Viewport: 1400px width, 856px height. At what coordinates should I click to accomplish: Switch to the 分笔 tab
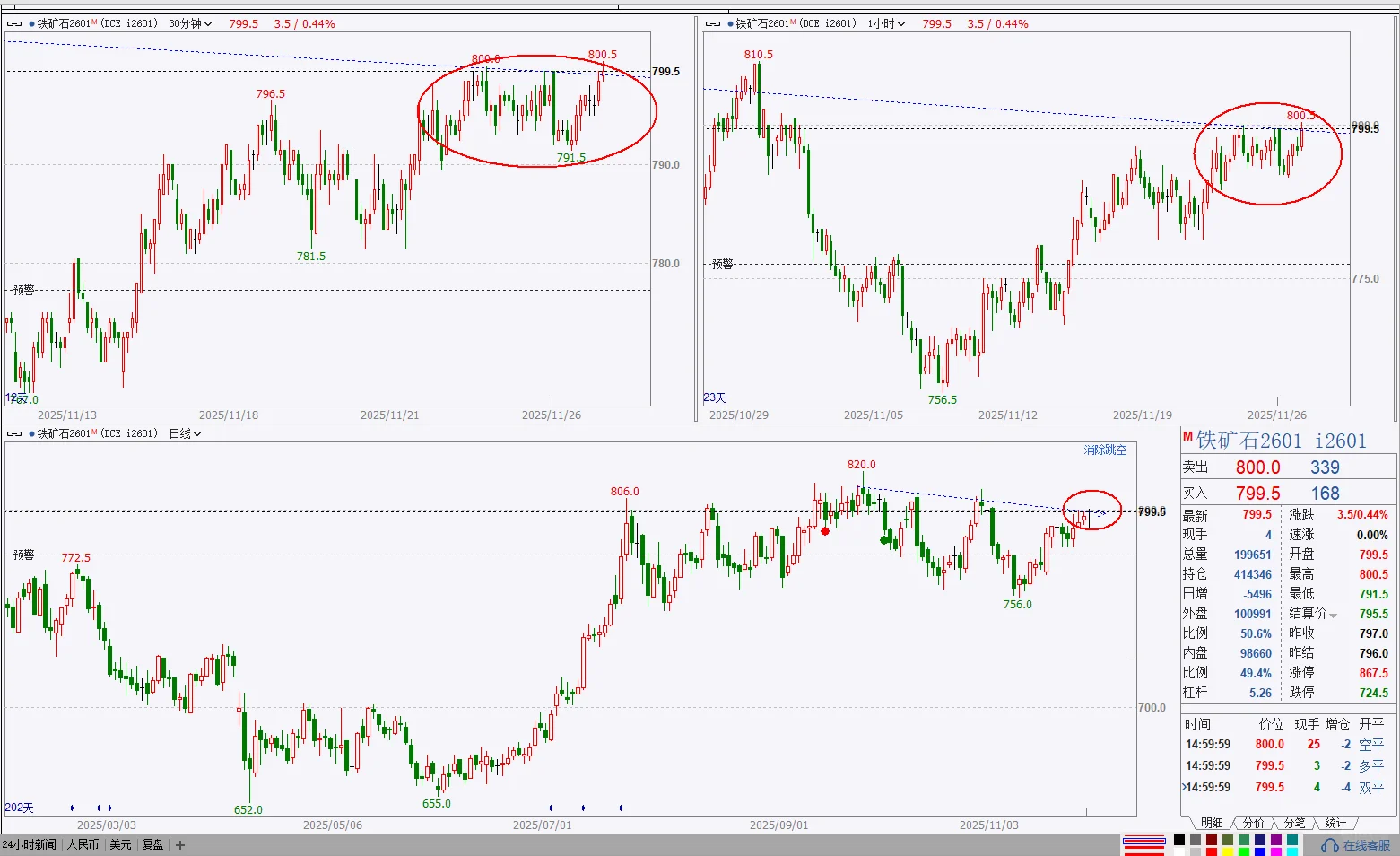1294,823
